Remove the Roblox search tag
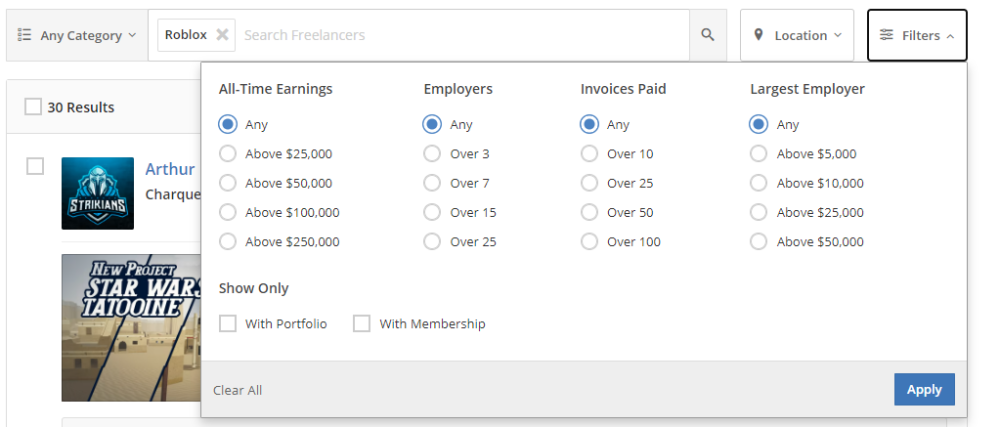The image size is (1000, 427). tap(222, 35)
